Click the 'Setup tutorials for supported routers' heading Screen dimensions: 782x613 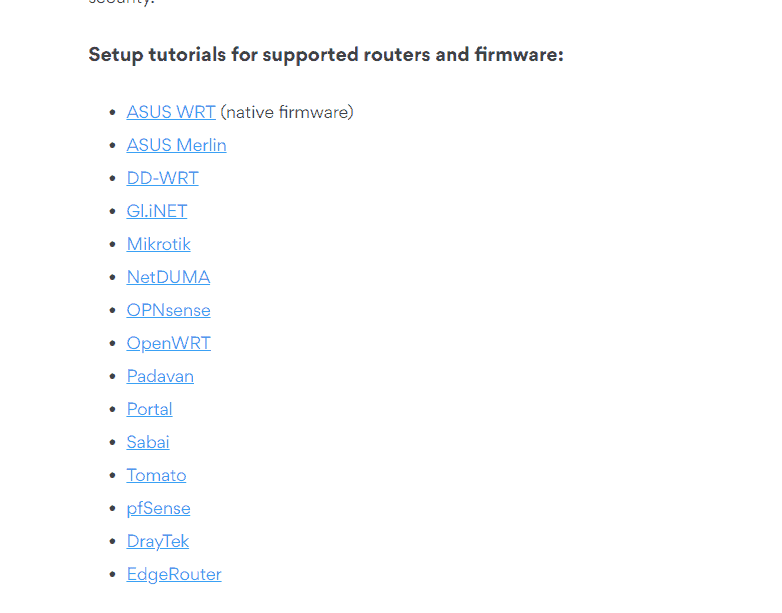(326, 54)
